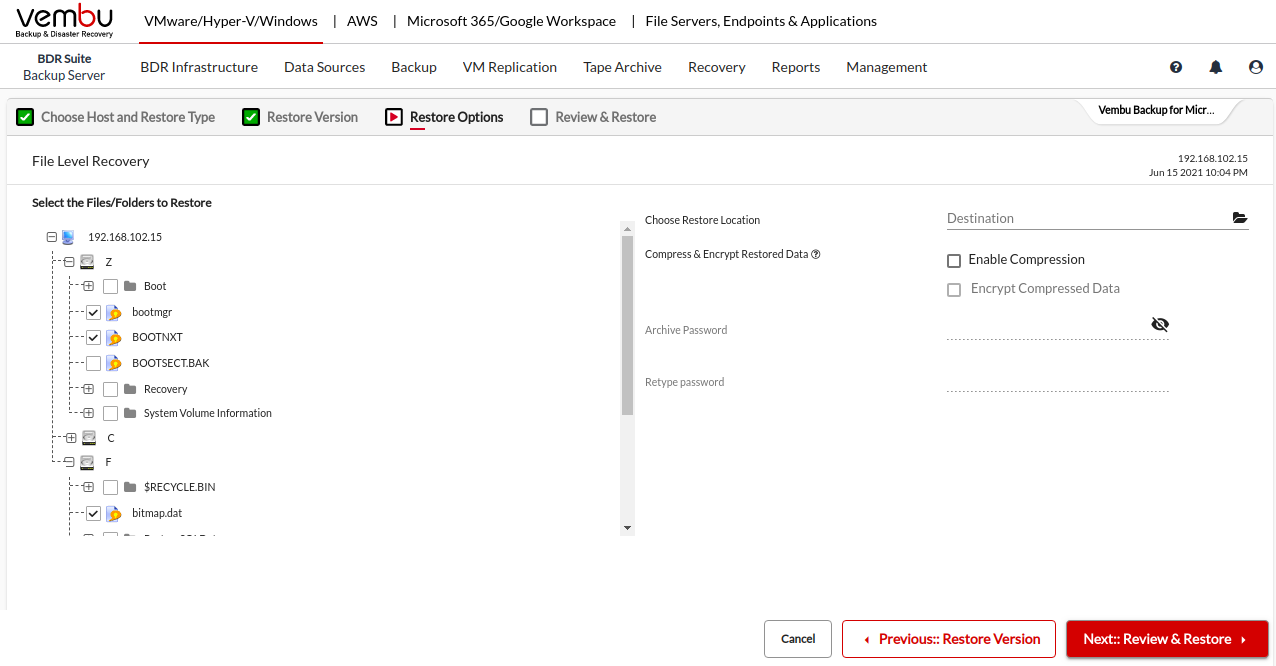Collapse the F drive node
1276x666 pixels.
70,462
